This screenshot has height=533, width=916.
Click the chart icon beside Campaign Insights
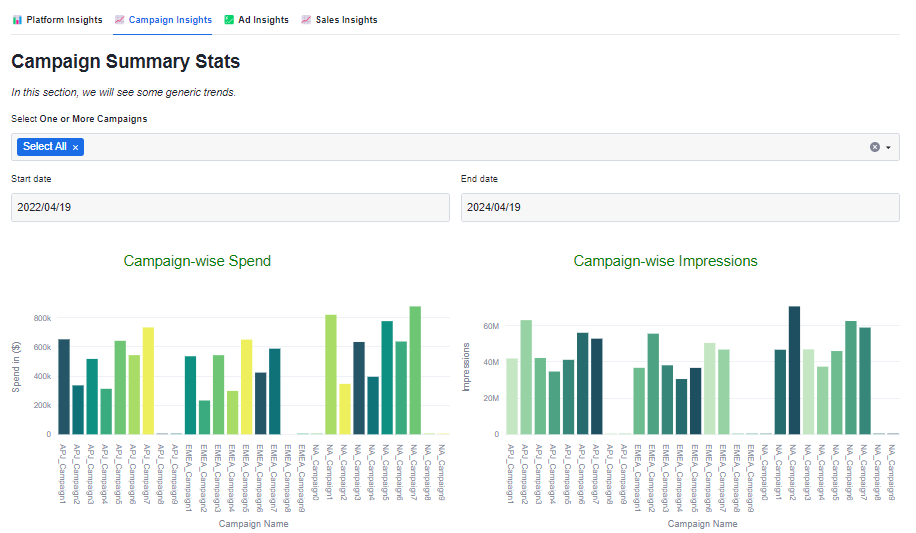click(x=120, y=20)
